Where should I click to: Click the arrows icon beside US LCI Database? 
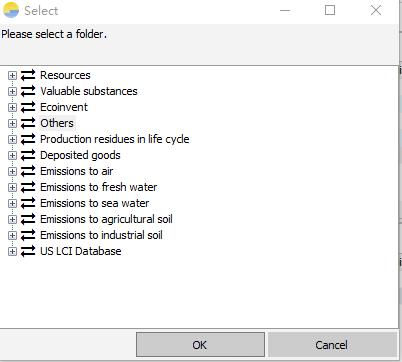point(28,251)
